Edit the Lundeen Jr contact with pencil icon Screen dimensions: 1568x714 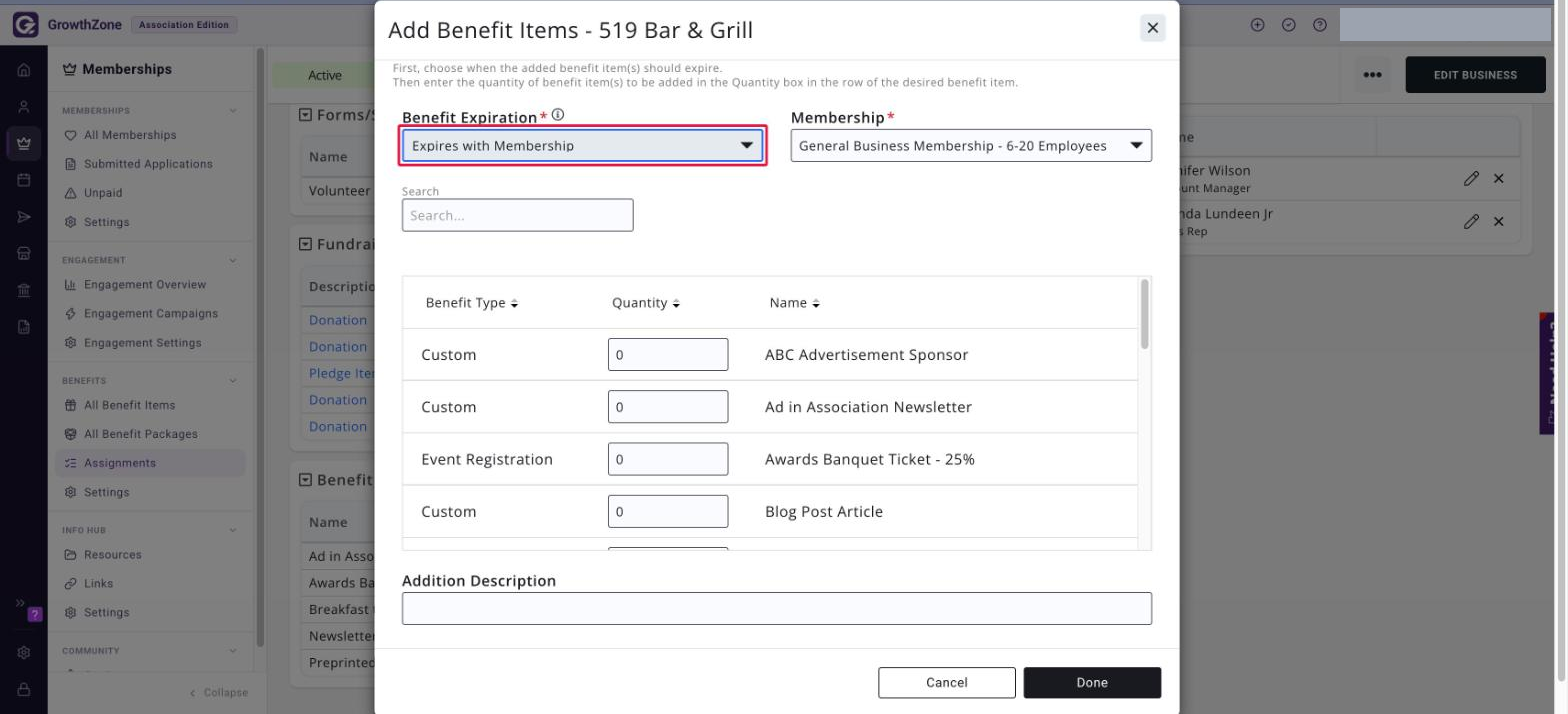[1471, 221]
